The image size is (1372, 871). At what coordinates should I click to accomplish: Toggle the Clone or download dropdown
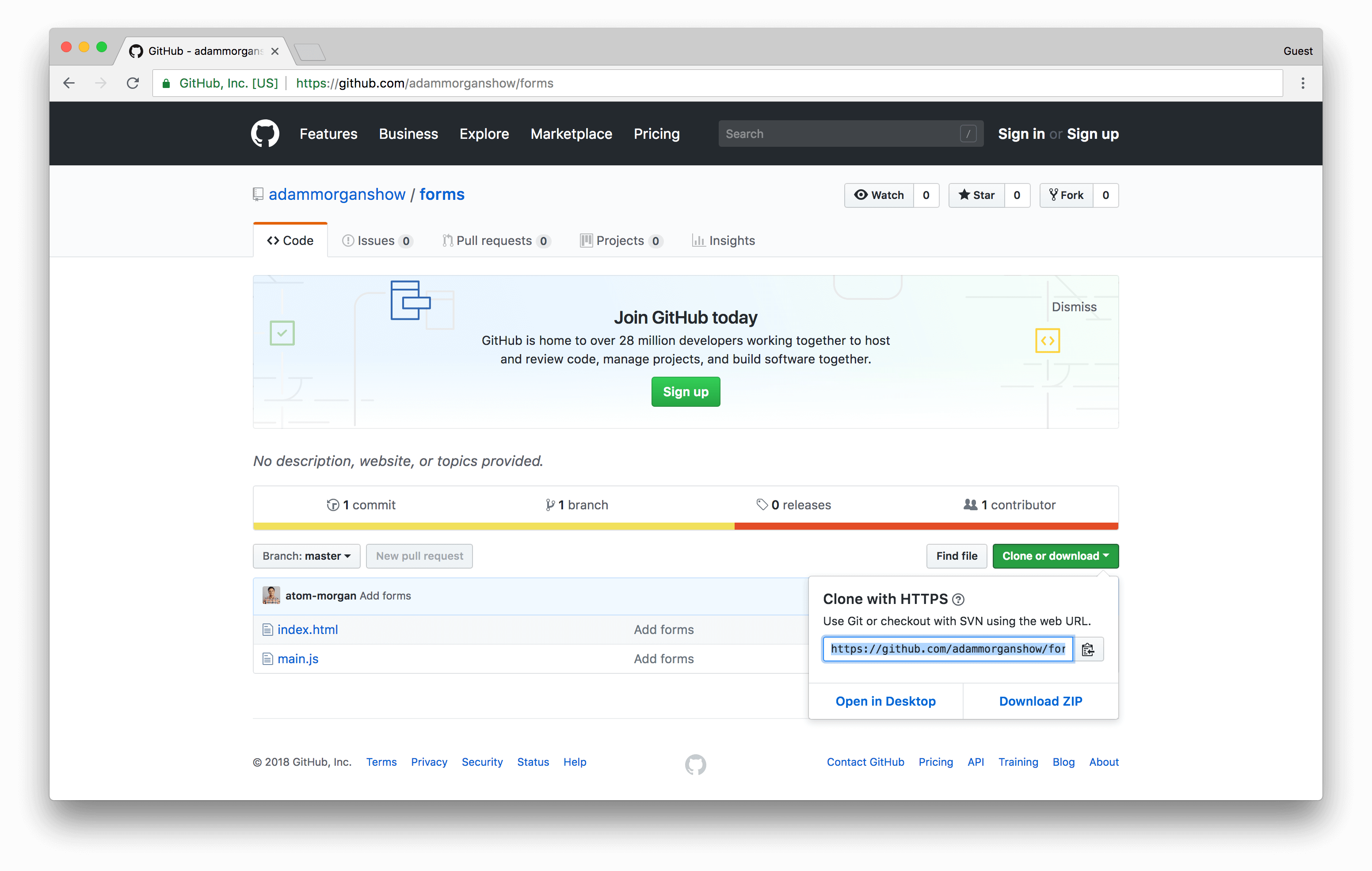pos(1055,556)
